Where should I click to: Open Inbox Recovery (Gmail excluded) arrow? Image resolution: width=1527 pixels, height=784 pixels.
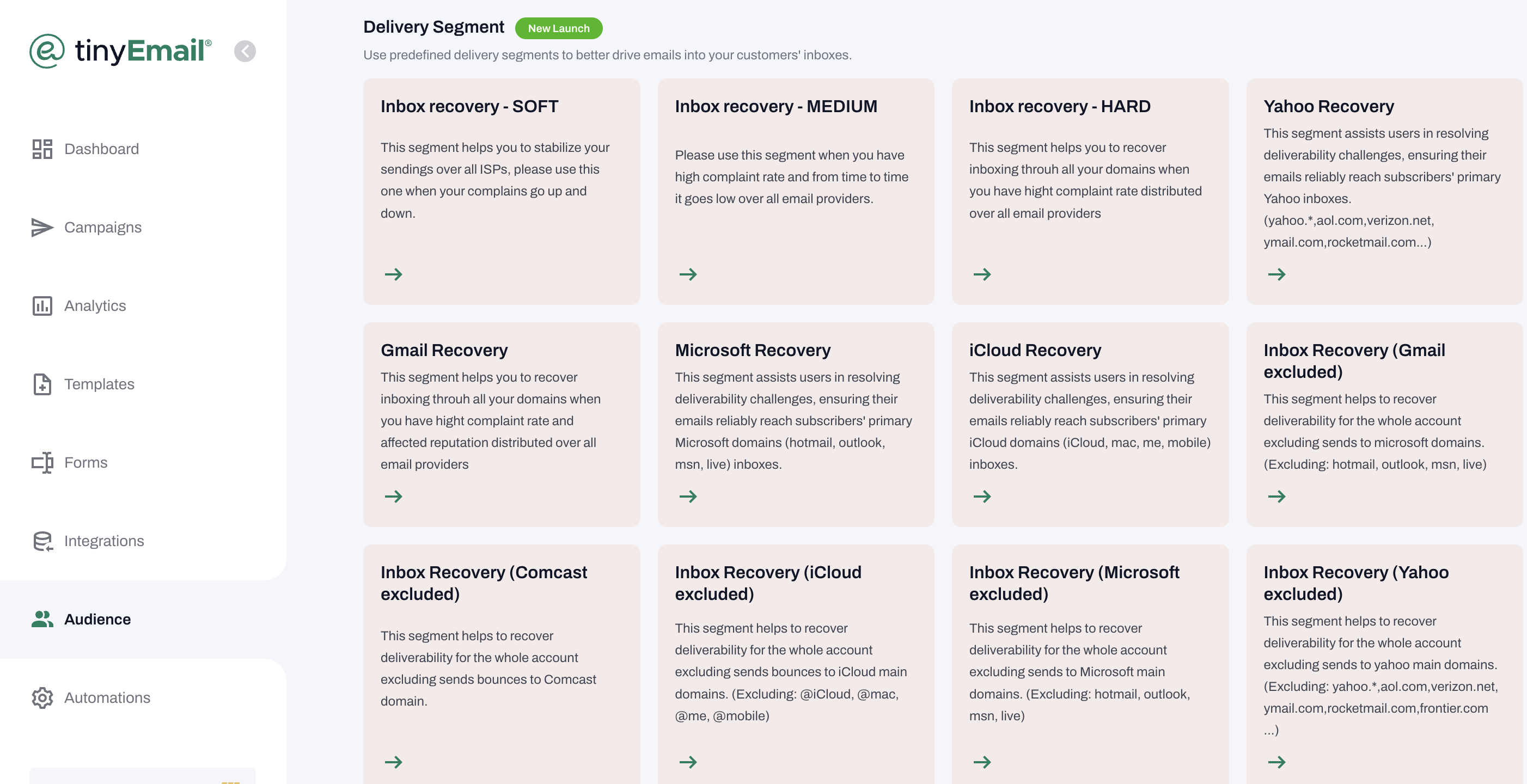pos(1276,497)
